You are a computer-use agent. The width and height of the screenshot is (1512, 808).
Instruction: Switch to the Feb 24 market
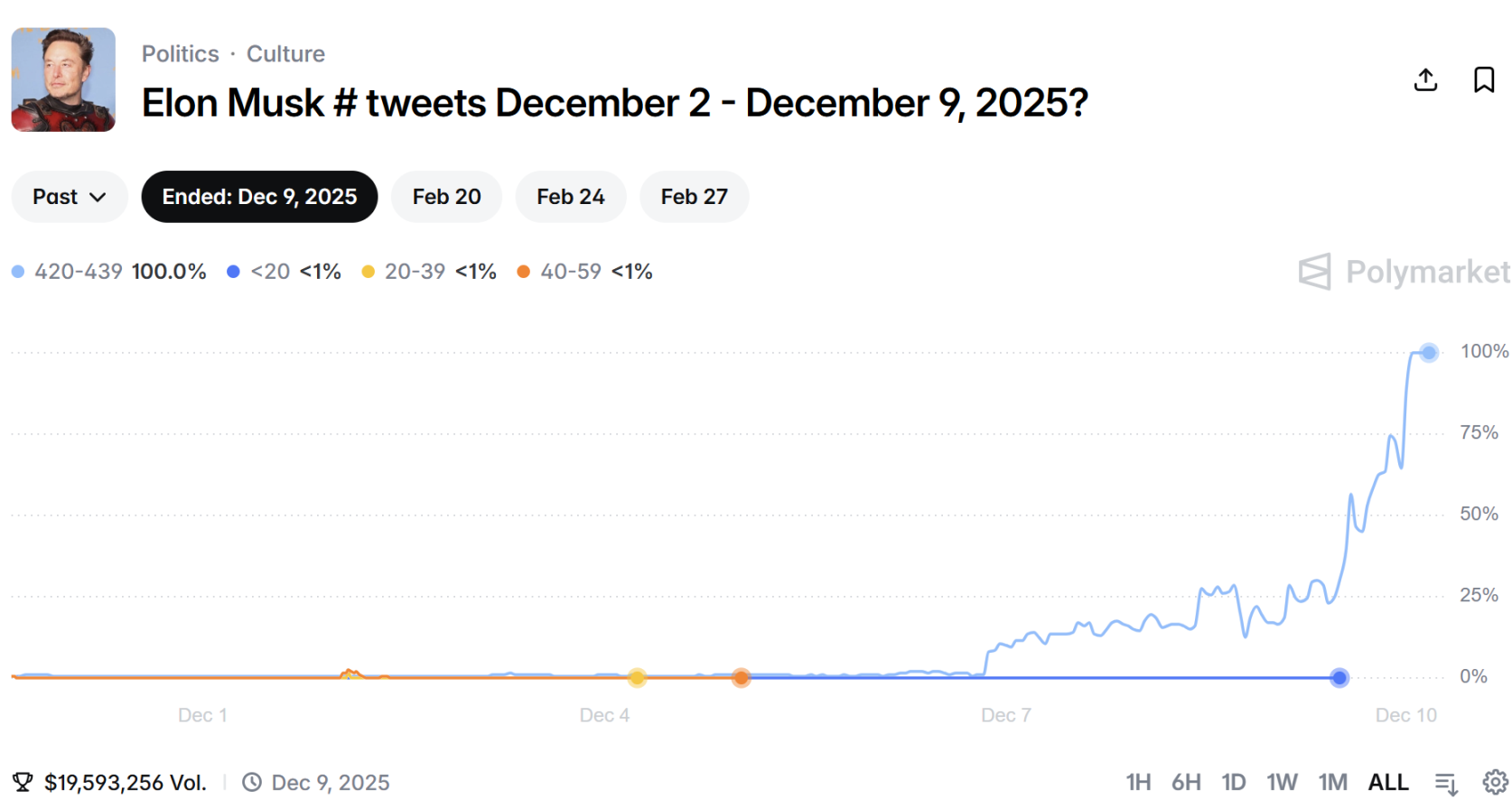click(x=570, y=197)
